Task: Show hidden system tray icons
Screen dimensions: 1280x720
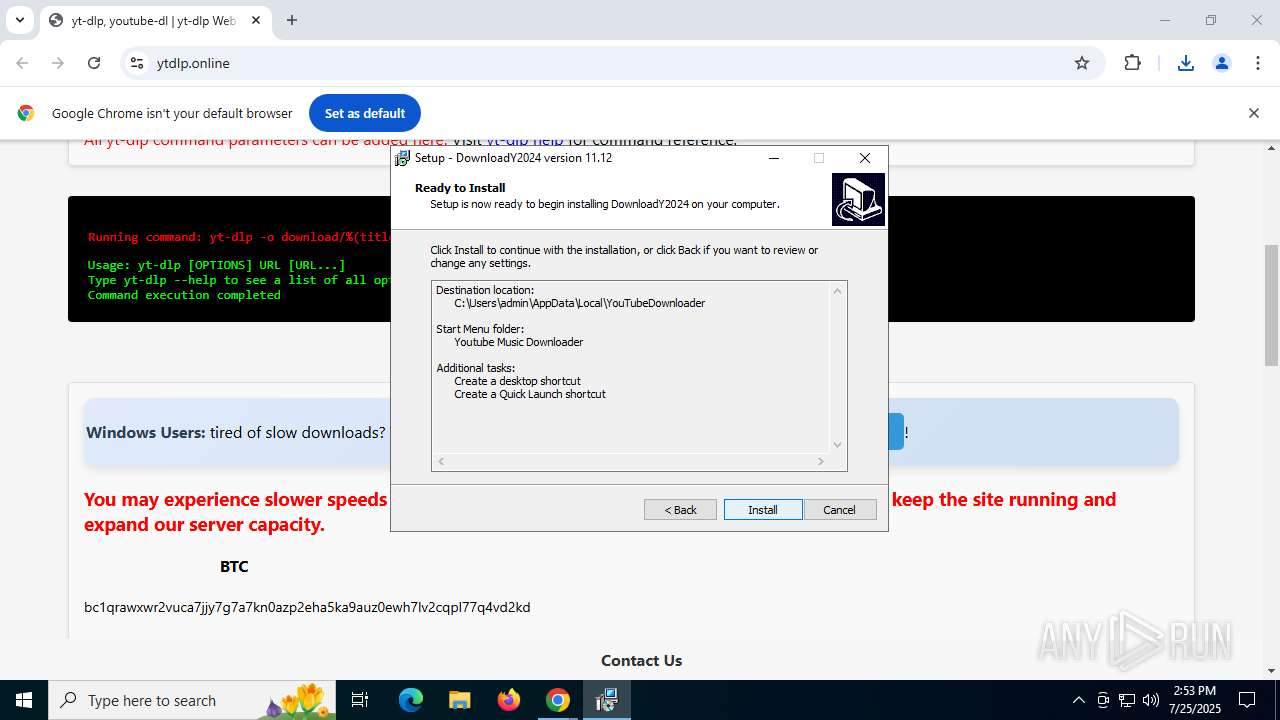Action: (1078, 700)
